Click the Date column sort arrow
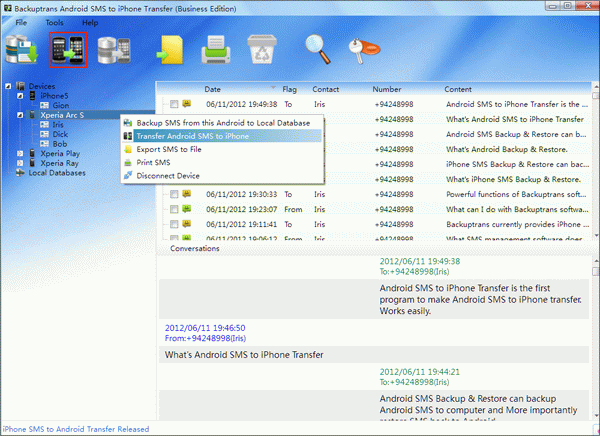The height and width of the screenshot is (436, 600). pyautogui.click(x=273, y=88)
